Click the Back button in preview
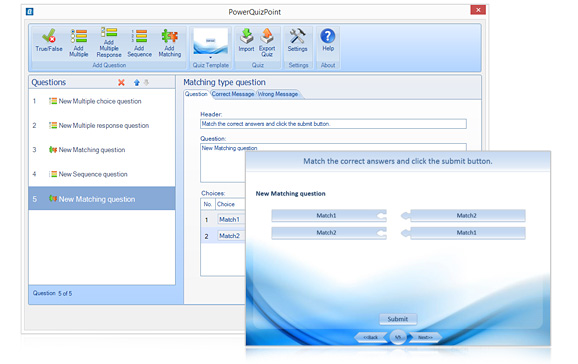 click(370, 337)
